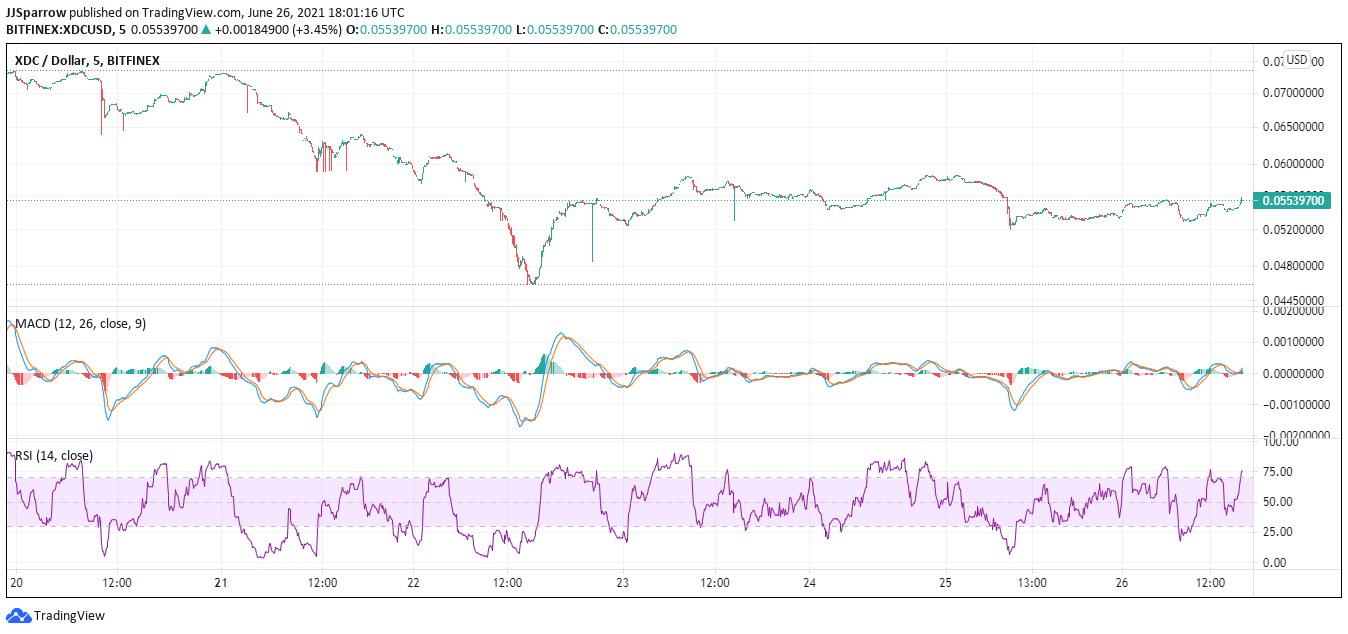Click the day 25 time axis label
Viewport: 1348px width, 634px height.
pyautogui.click(x=947, y=582)
